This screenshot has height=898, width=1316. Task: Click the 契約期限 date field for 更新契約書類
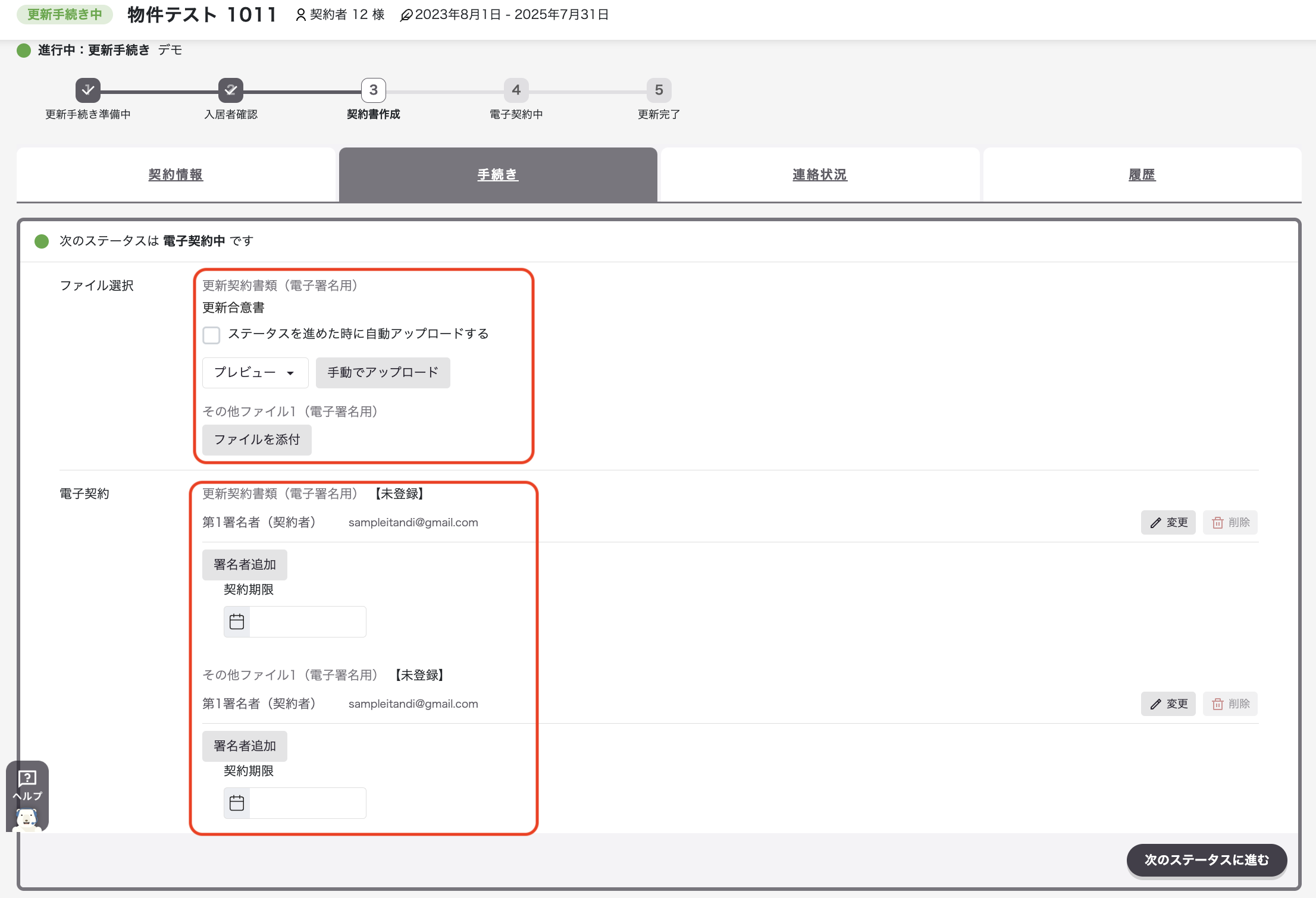point(295,621)
